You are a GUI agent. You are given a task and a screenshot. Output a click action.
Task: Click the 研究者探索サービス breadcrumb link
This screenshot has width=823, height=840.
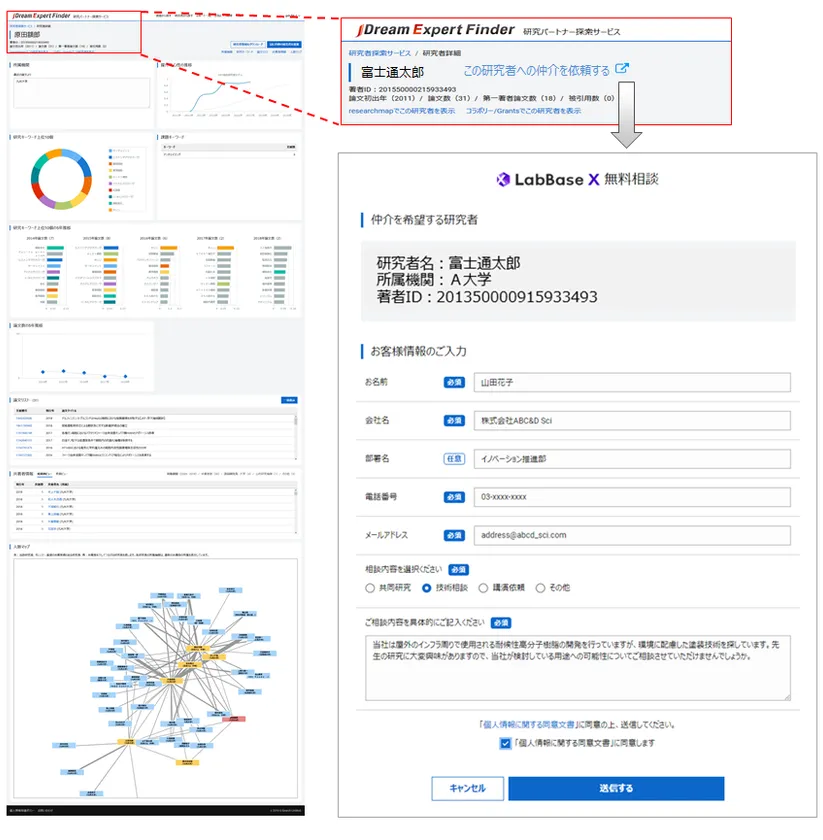(380, 53)
